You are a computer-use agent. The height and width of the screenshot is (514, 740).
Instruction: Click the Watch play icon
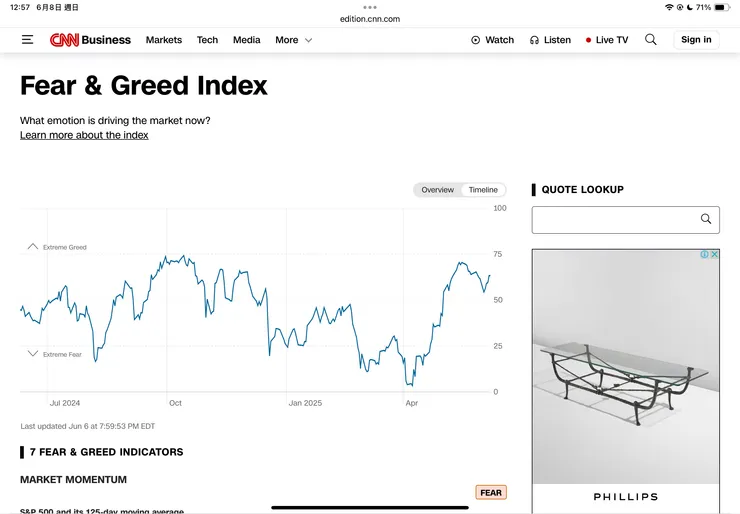click(475, 40)
